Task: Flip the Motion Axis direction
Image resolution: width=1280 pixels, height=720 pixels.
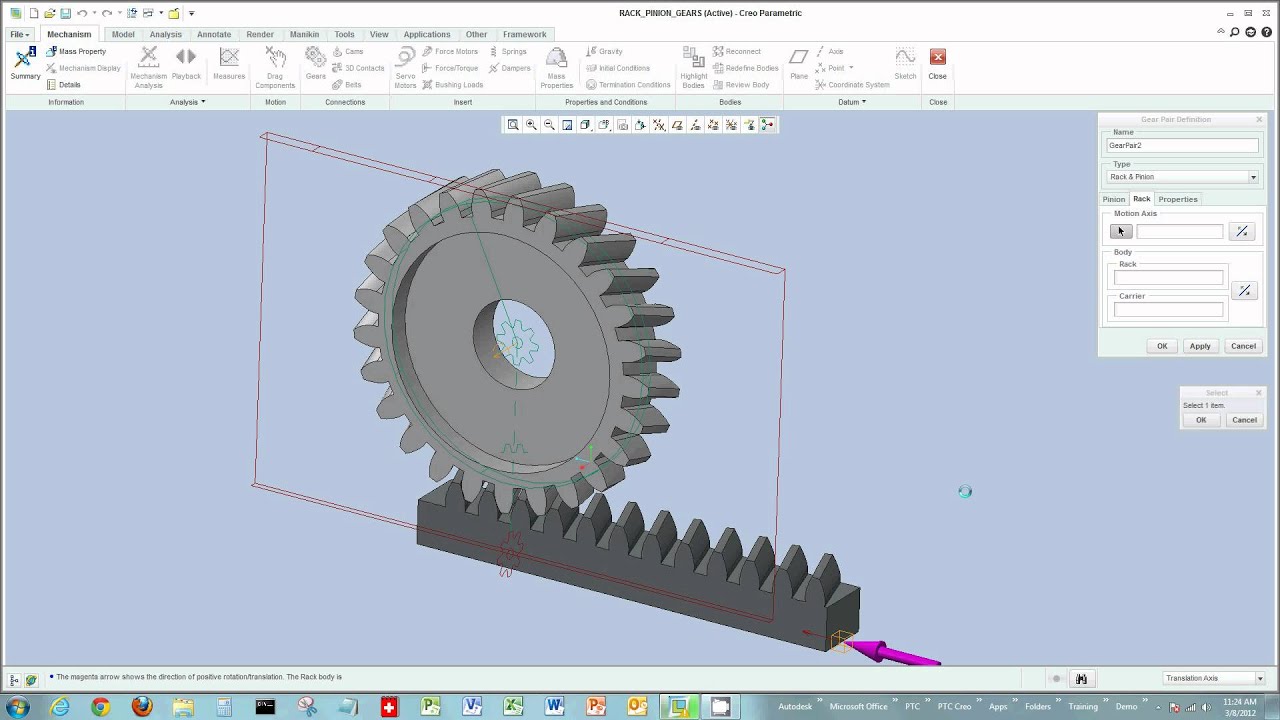Action: 1242,231
